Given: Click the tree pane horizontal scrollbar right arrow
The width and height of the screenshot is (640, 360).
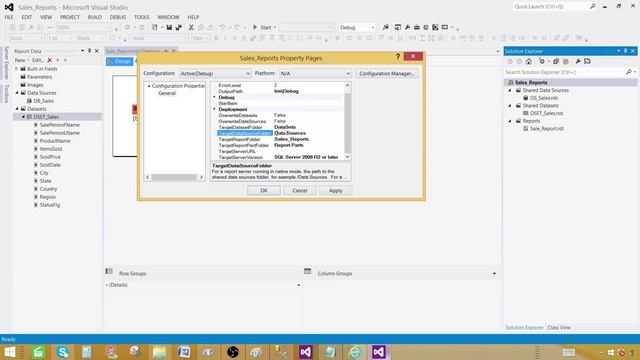Looking at the screenshot, I should click(x=201, y=177).
